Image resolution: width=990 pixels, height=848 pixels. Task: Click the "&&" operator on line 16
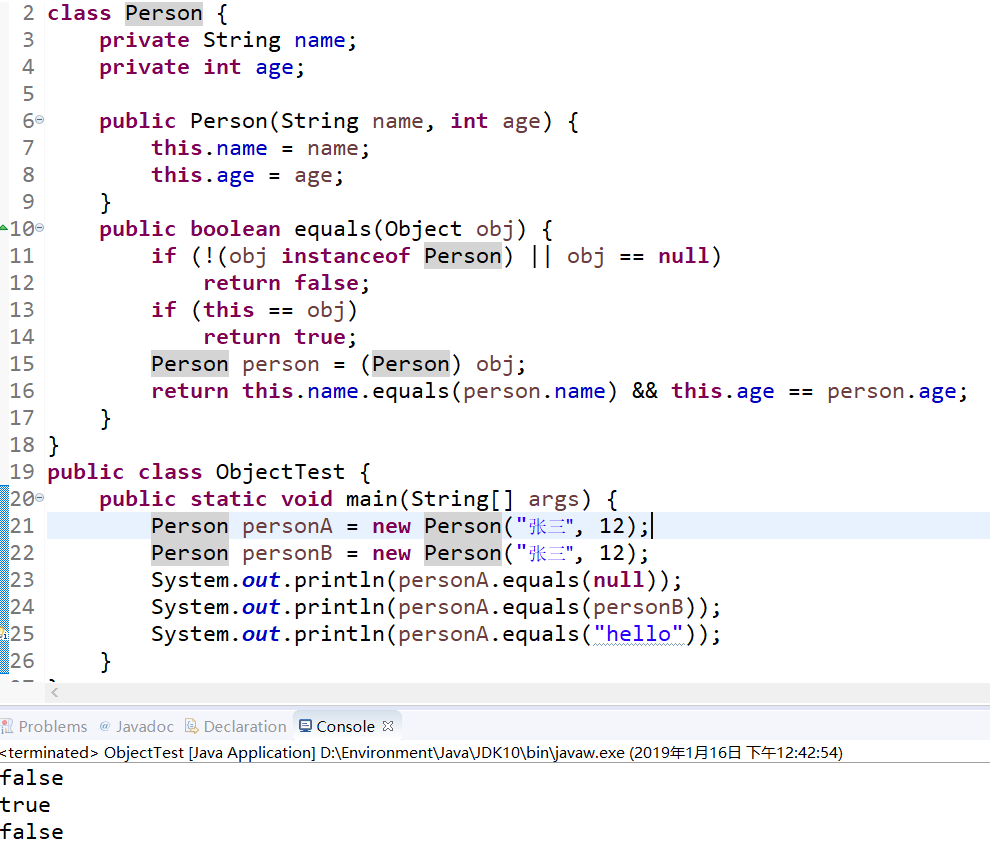click(x=644, y=391)
